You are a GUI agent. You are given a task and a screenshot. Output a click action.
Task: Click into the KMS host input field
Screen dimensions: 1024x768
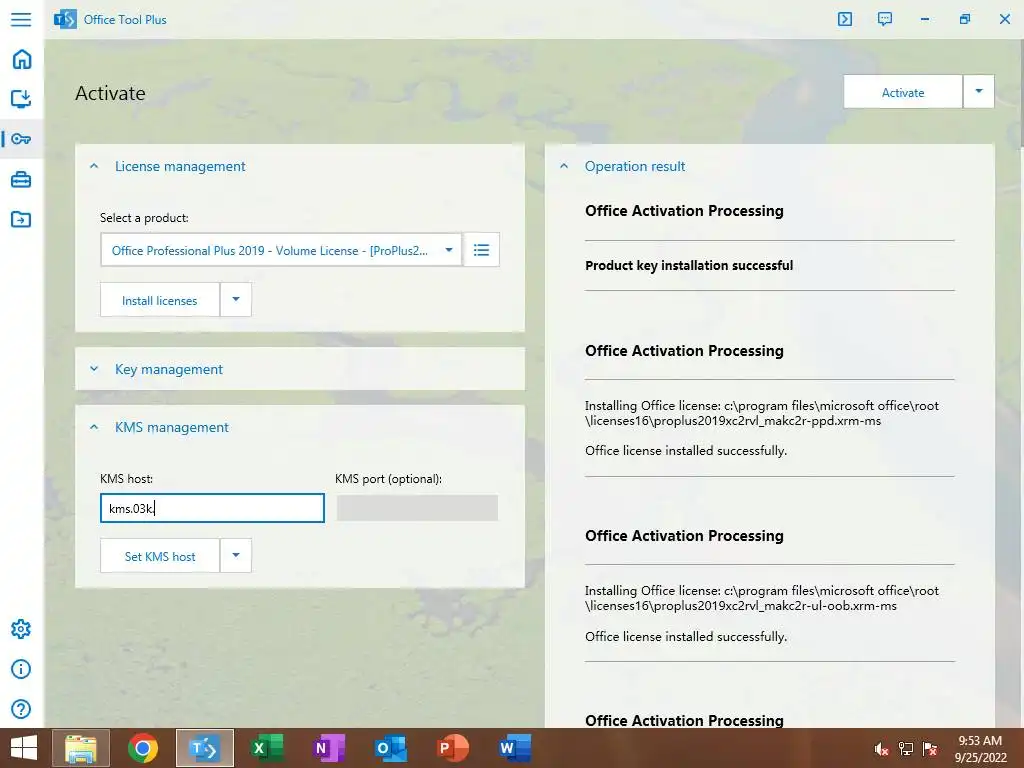point(212,508)
